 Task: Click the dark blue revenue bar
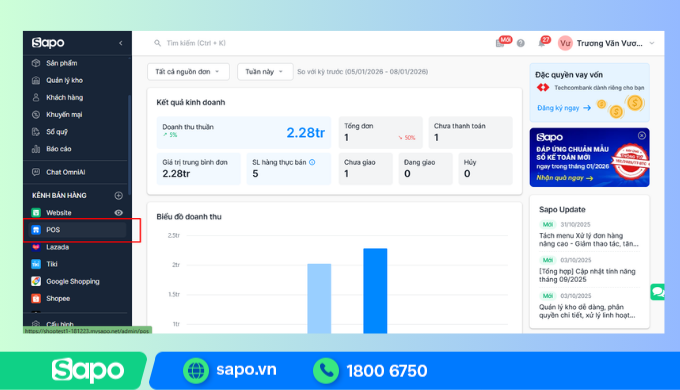pos(375,291)
